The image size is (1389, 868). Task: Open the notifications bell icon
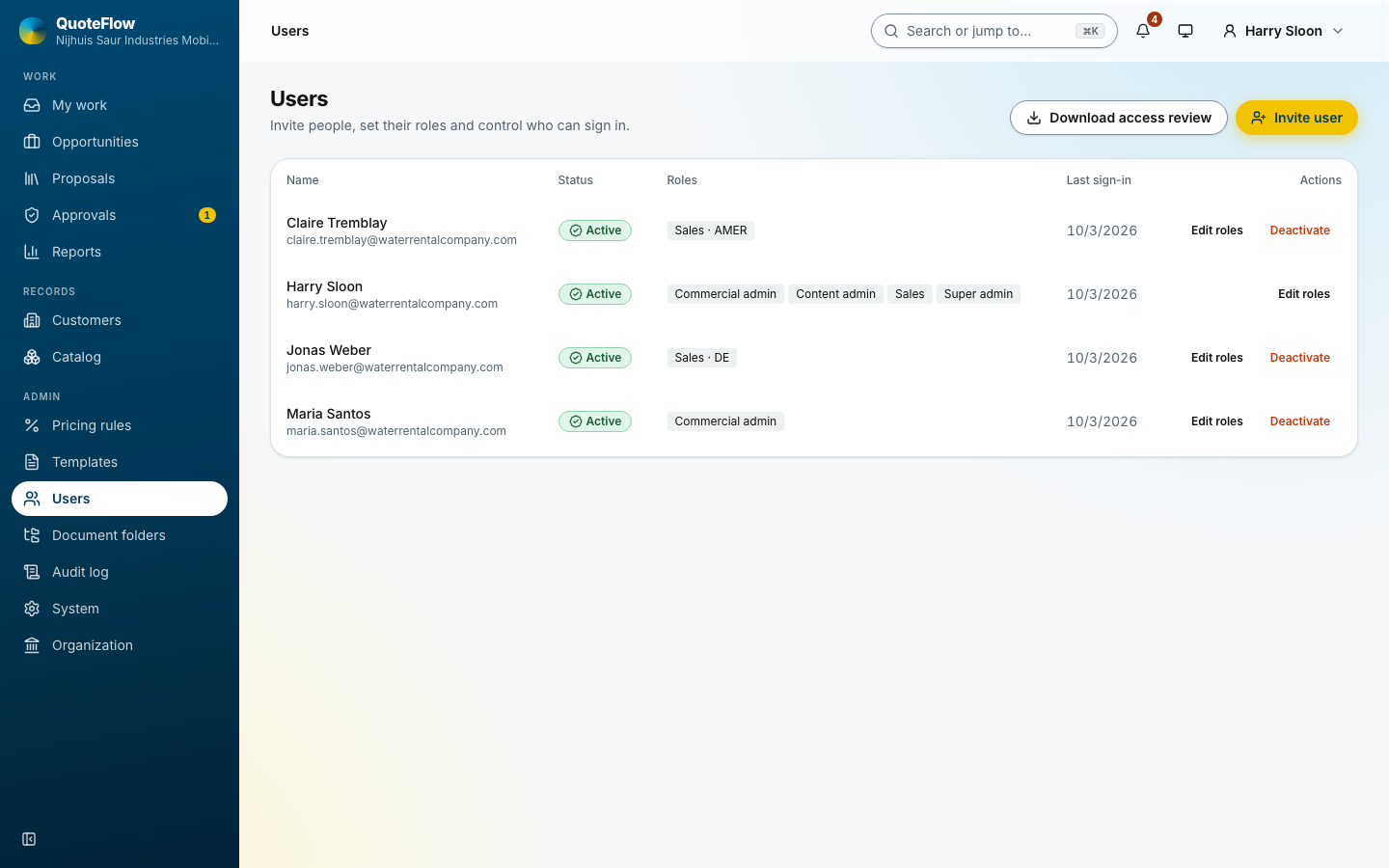(1143, 31)
